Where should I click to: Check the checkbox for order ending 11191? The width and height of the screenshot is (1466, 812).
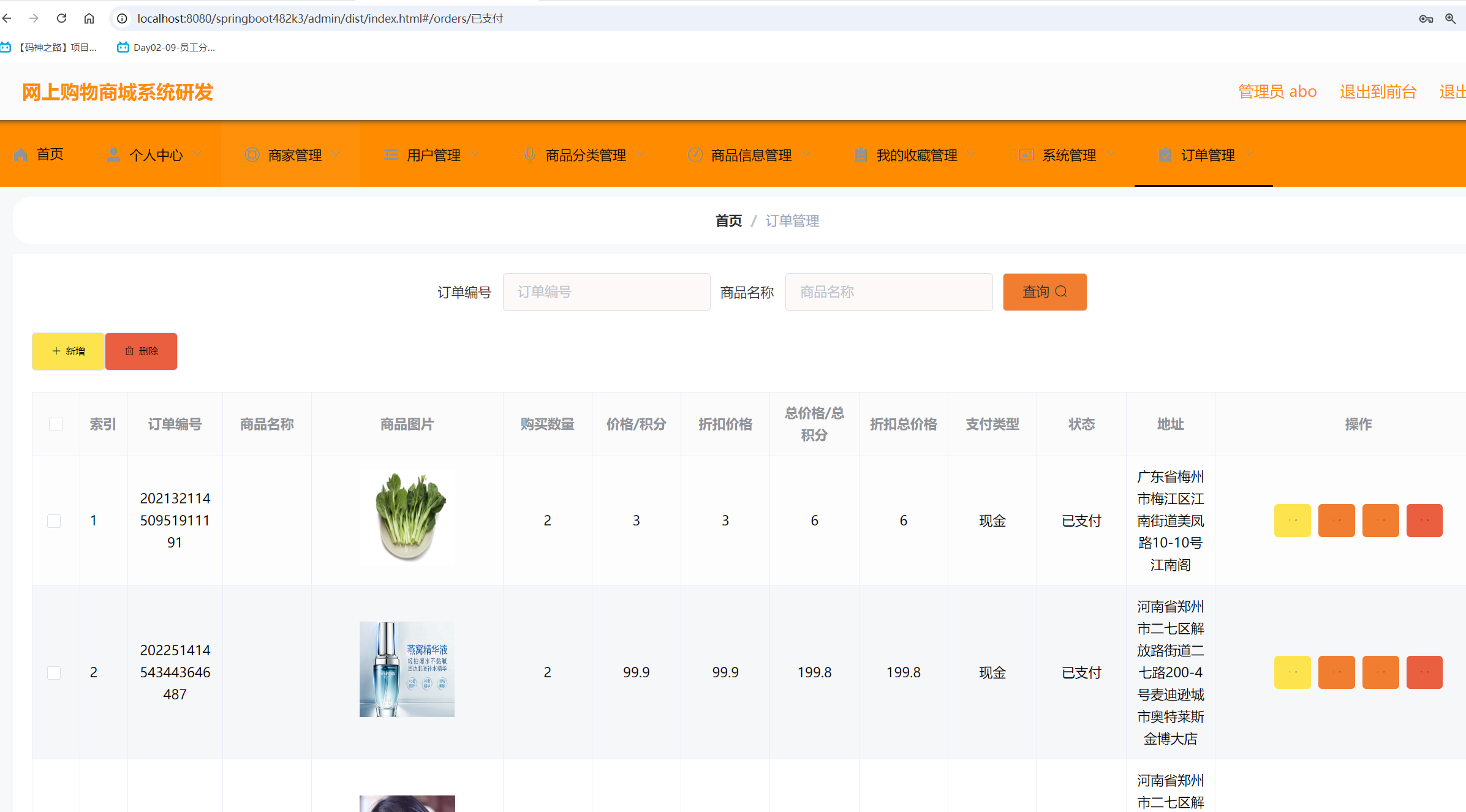click(55, 521)
